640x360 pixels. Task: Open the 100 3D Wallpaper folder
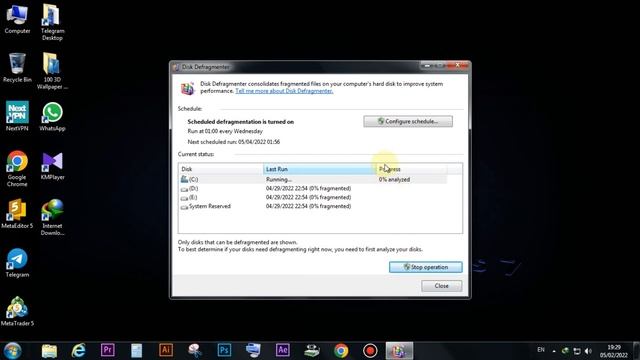click(x=52, y=71)
